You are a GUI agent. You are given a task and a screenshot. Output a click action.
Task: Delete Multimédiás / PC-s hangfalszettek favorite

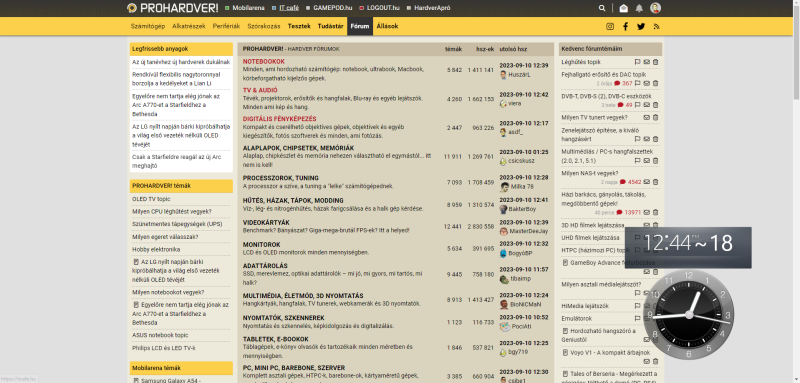(x=656, y=161)
